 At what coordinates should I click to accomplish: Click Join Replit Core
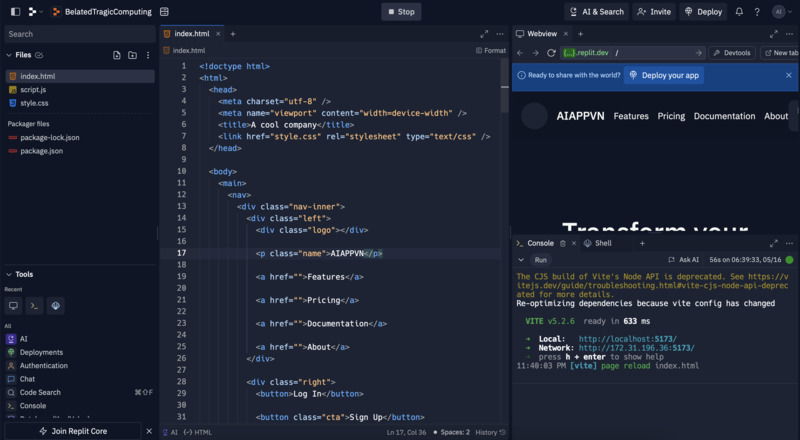pyautogui.click(x=73, y=431)
